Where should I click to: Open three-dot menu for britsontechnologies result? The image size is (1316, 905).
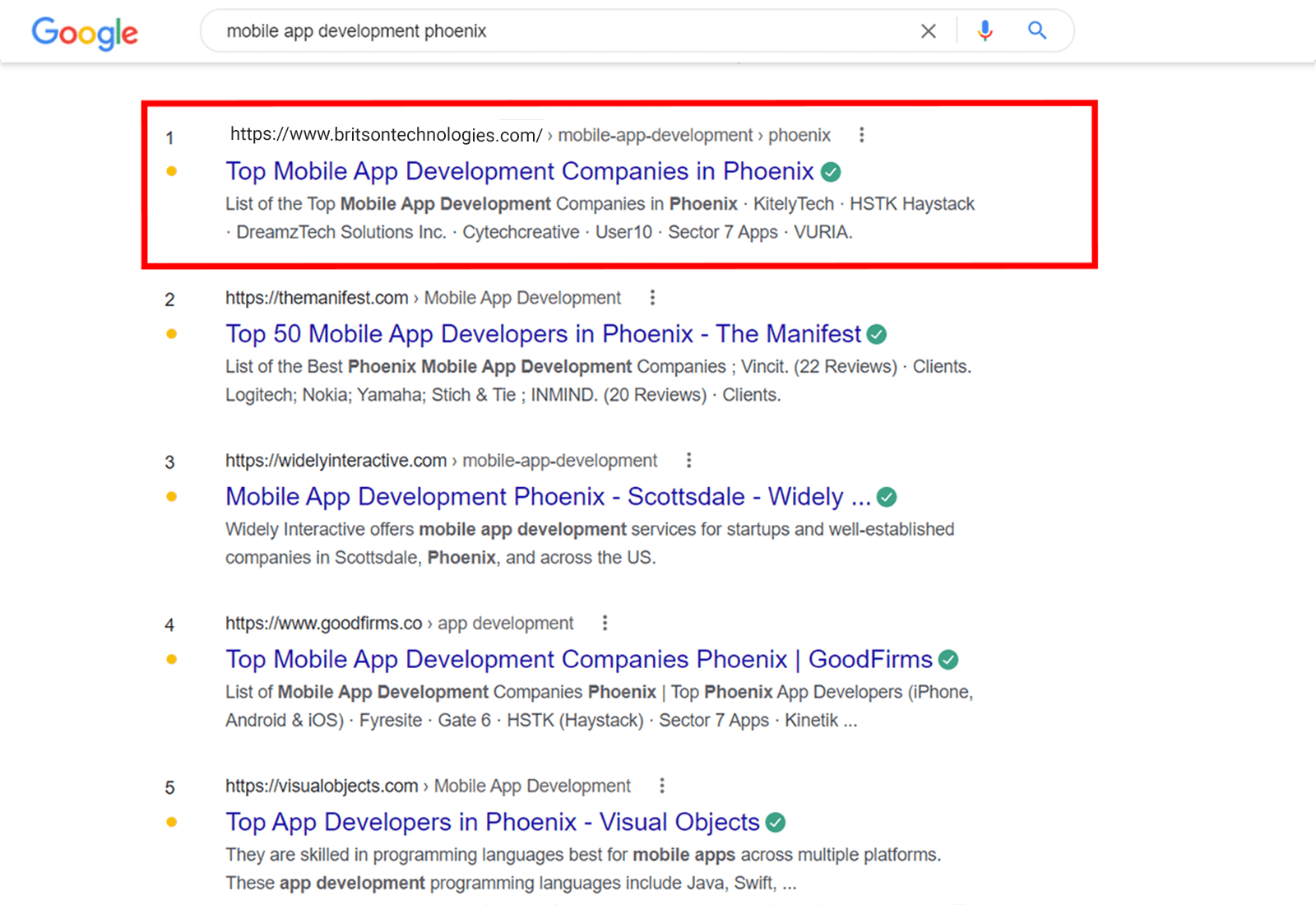click(x=861, y=135)
